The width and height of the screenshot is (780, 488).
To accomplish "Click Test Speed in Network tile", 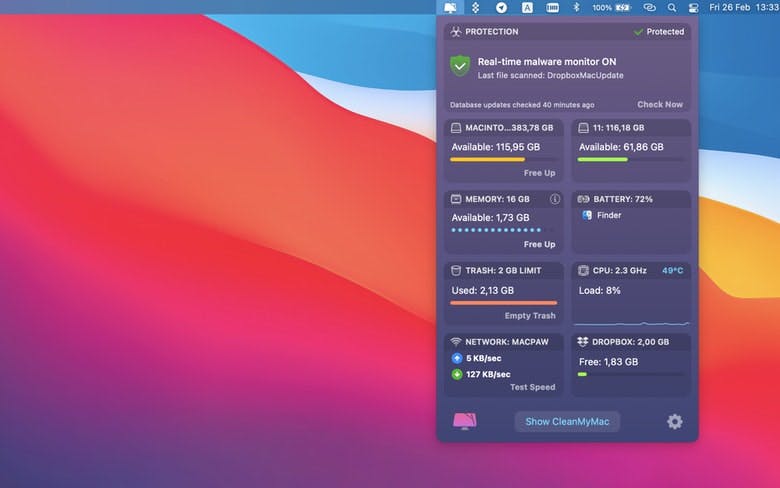I will tap(532, 387).
